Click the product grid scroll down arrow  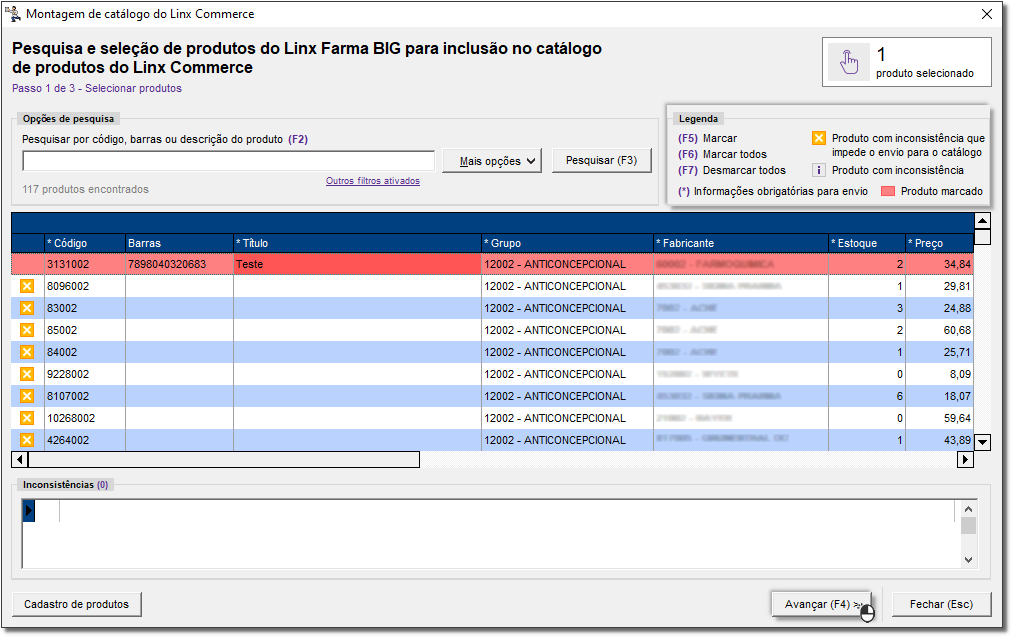[982, 442]
